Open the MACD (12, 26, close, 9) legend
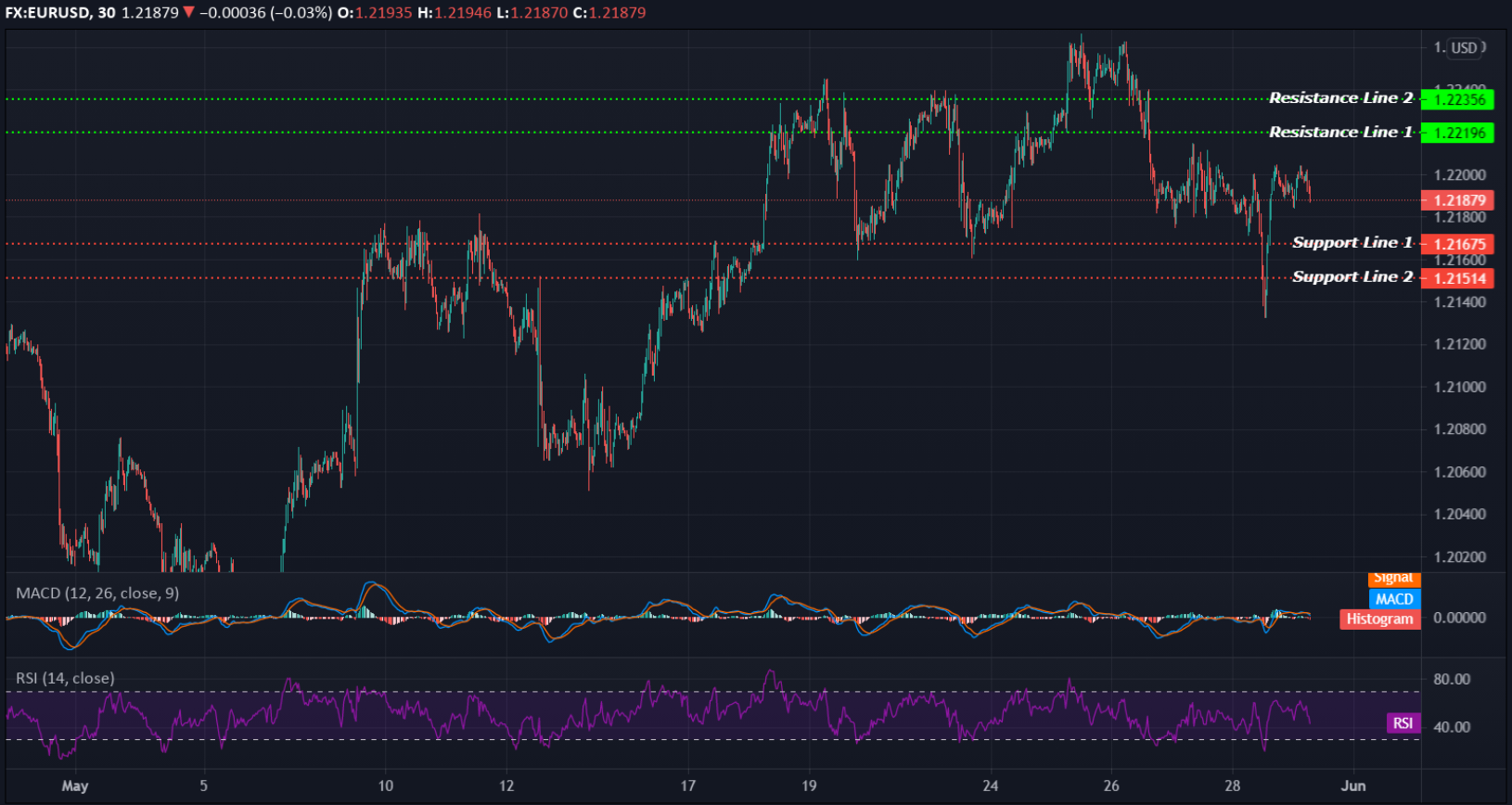Viewport: 1512px width, 805px height. (x=97, y=593)
